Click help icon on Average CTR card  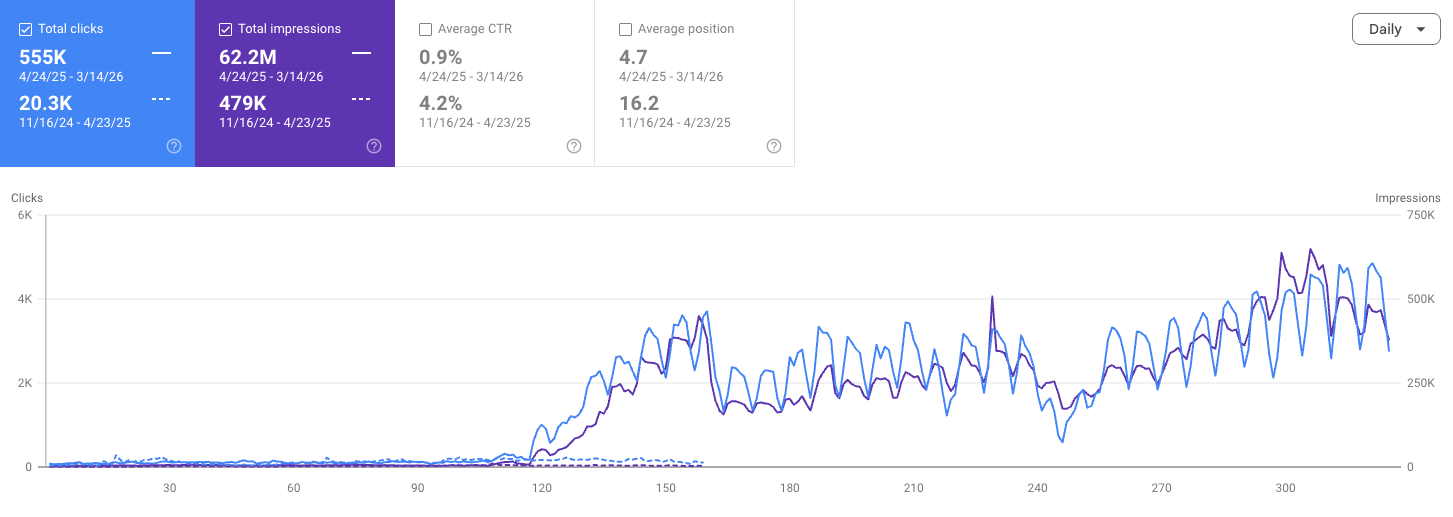[574, 146]
